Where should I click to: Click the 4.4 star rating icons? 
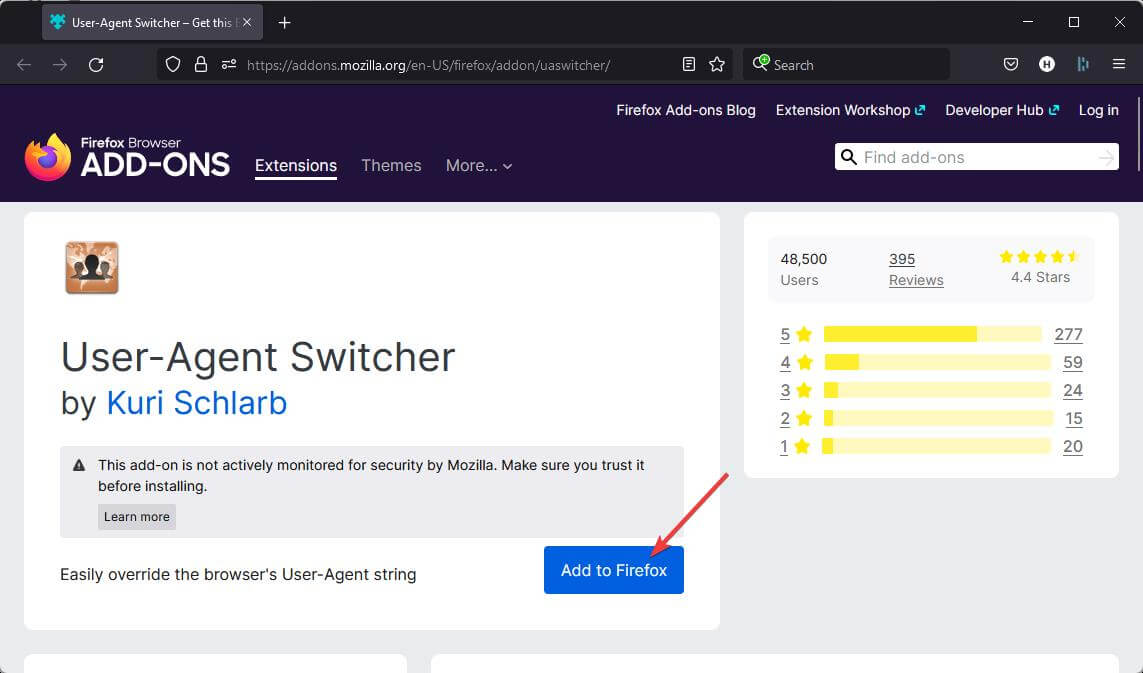click(x=1039, y=257)
